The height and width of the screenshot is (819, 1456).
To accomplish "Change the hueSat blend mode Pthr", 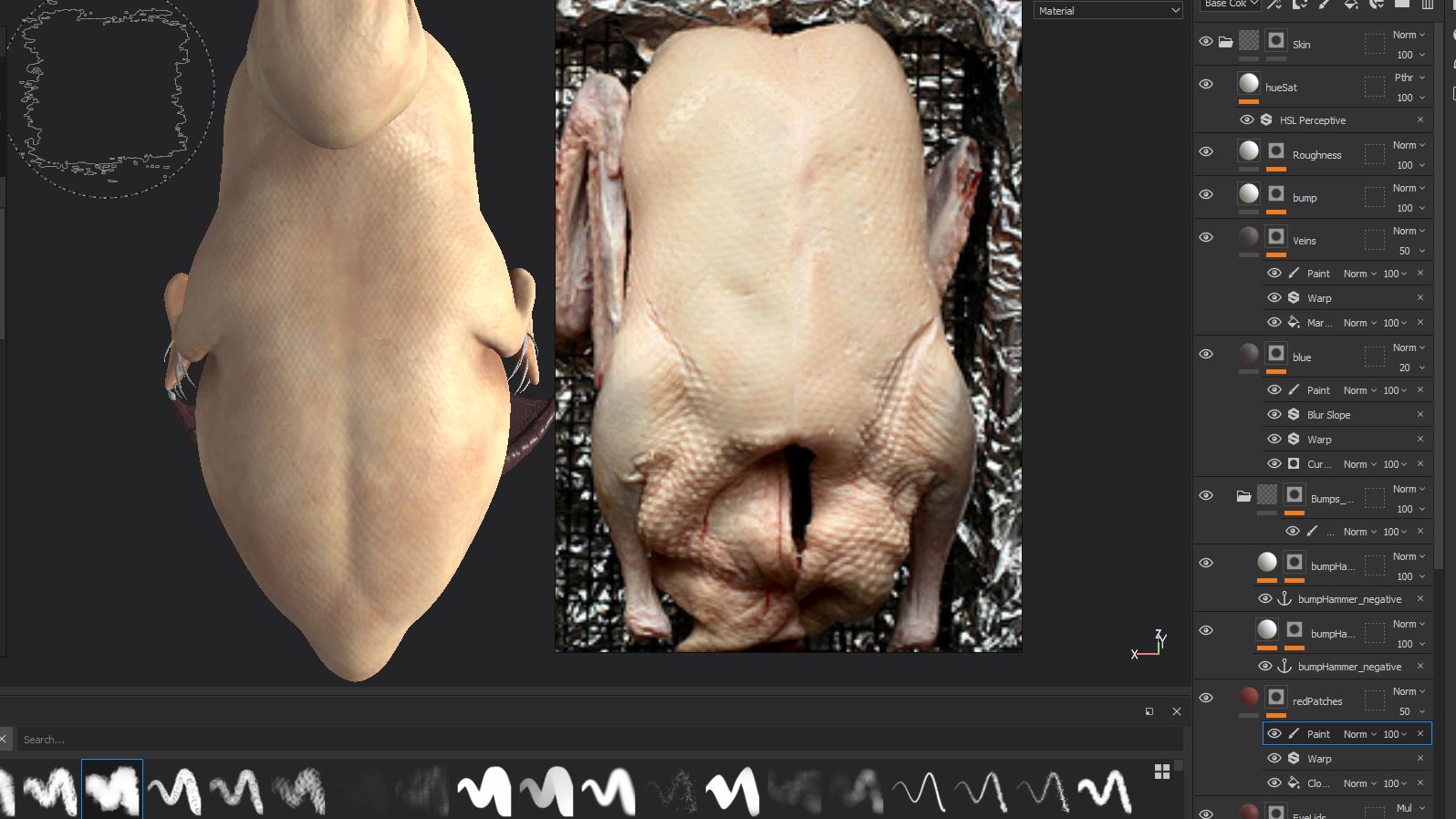I will [1409, 78].
